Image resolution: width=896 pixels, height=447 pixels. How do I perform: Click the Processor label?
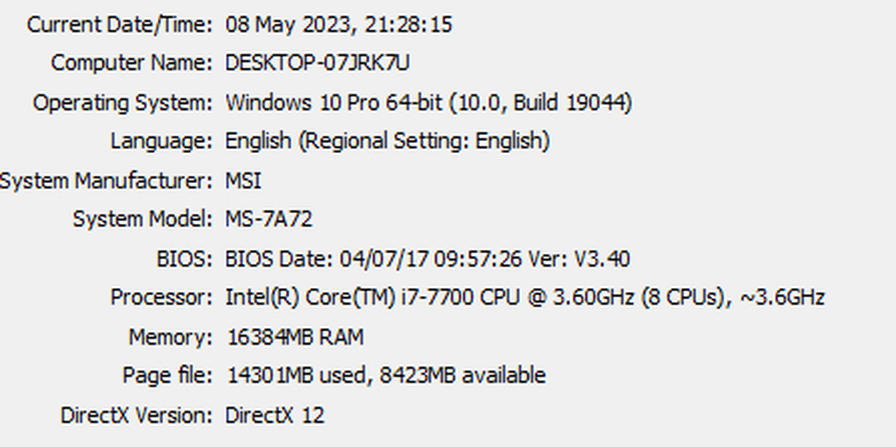click(161, 298)
